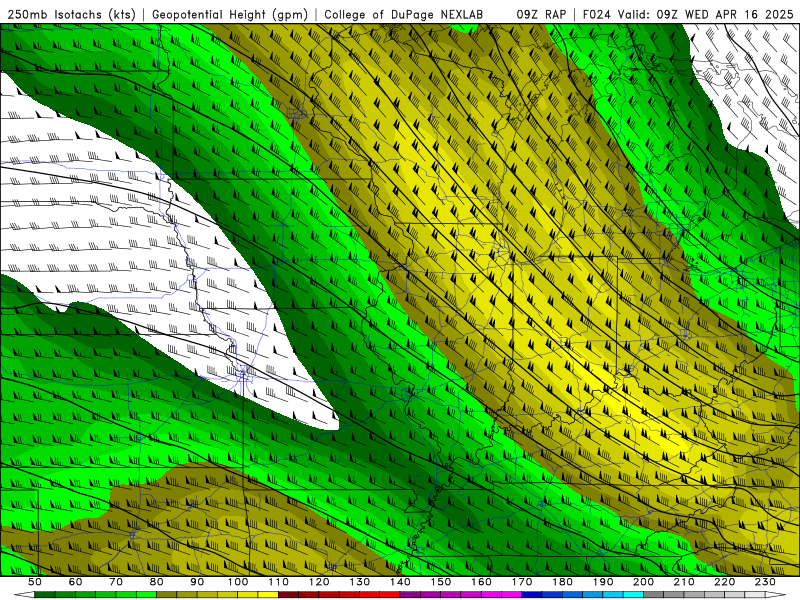Click the left arrow end of color bar
The image size is (800, 600).
click(24, 595)
